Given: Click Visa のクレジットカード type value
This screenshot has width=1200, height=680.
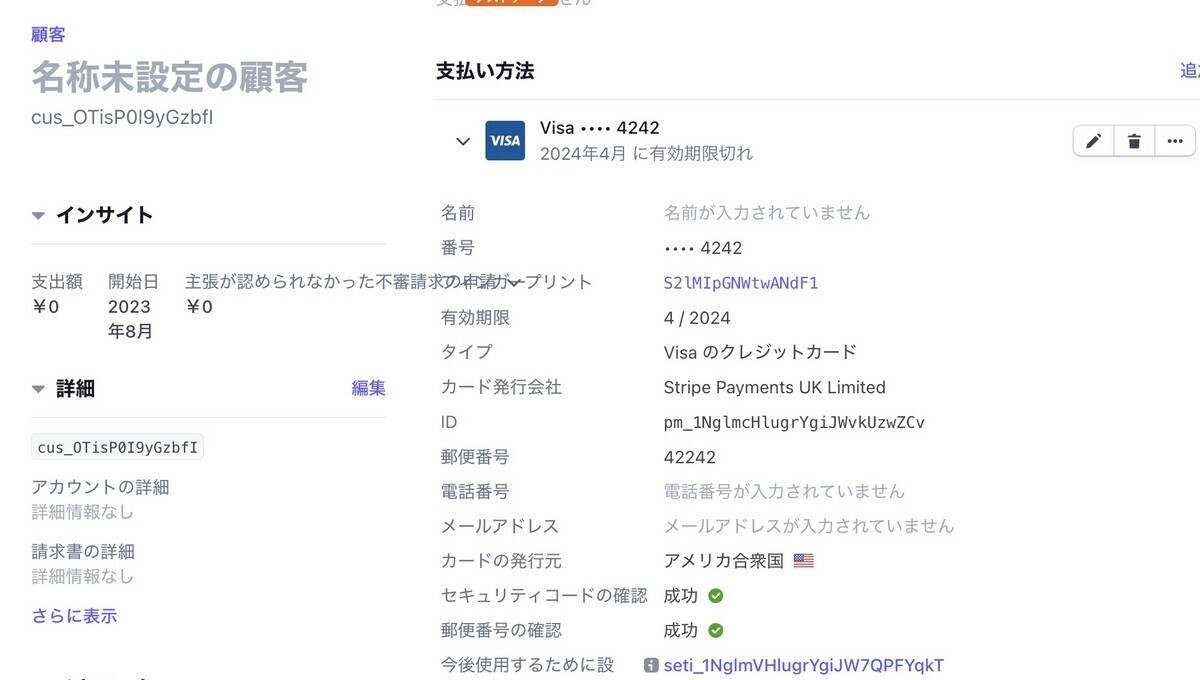Looking at the screenshot, I should click(760, 352).
